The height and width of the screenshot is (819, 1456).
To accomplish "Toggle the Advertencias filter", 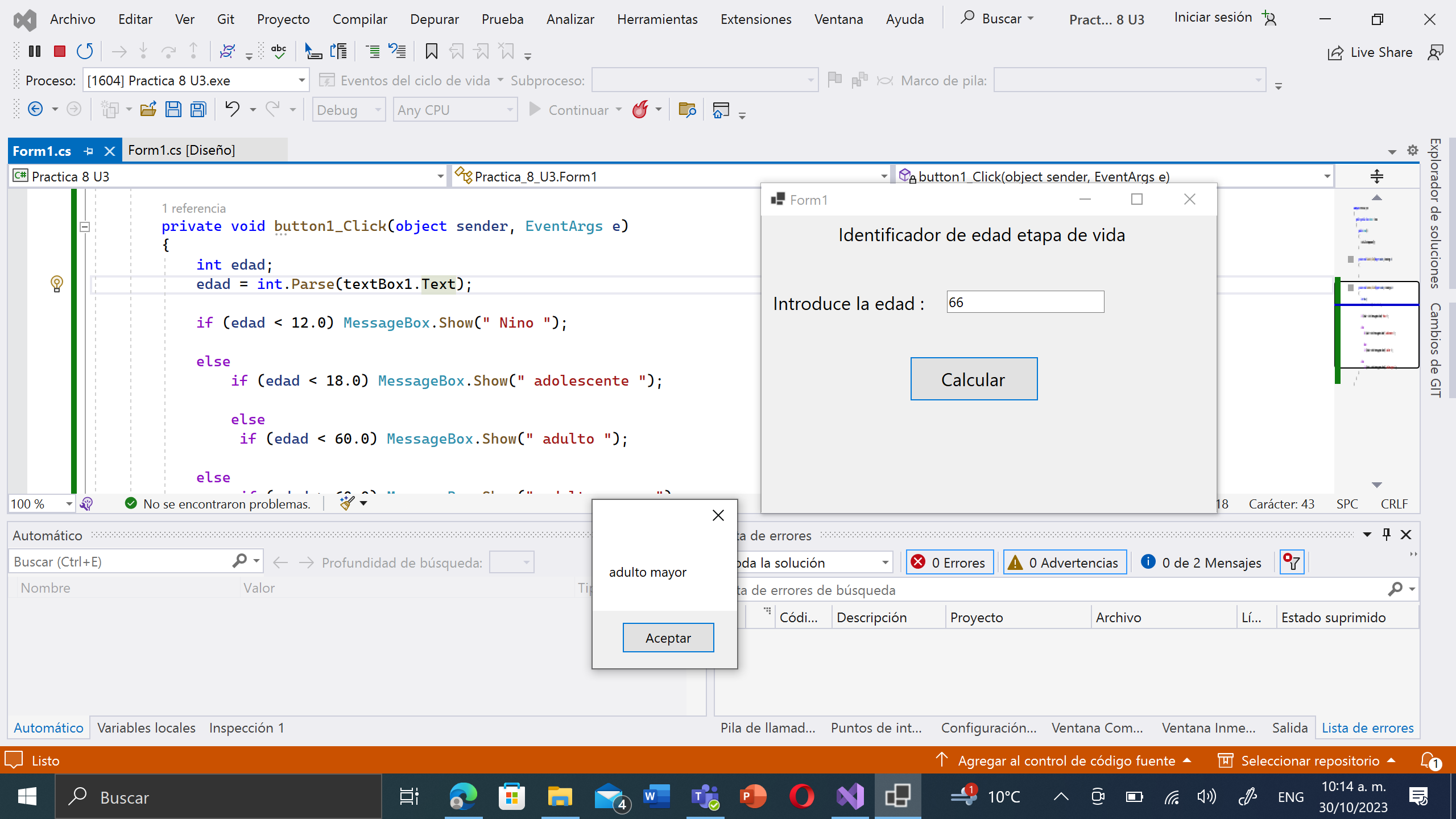I will (x=1064, y=562).
